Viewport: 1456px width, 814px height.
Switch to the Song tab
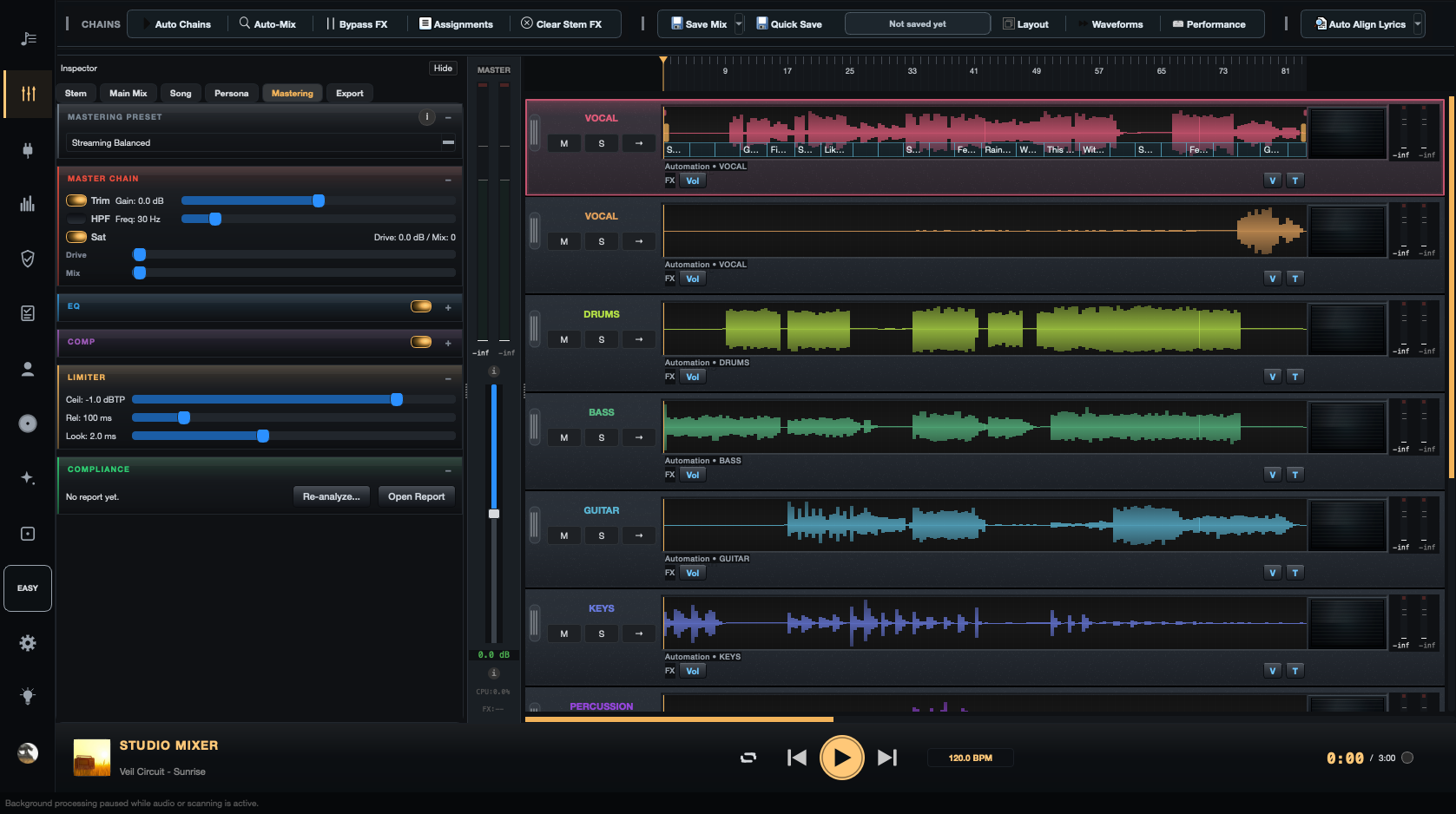coord(181,93)
